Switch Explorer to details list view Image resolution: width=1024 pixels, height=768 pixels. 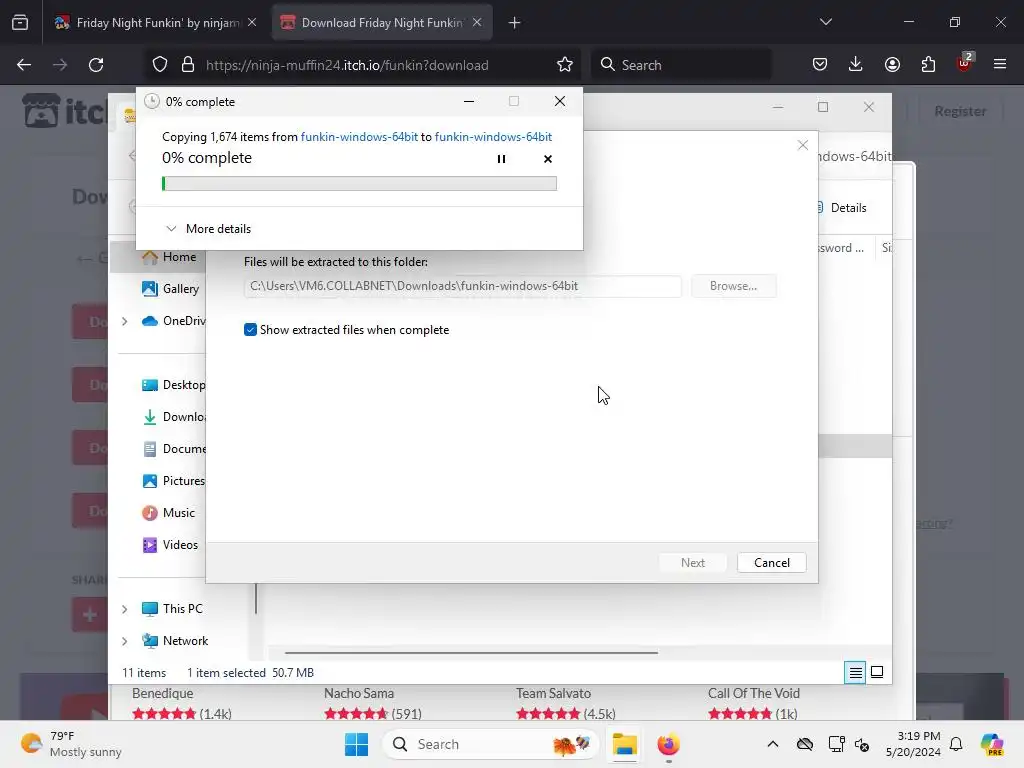coord(855,672)
